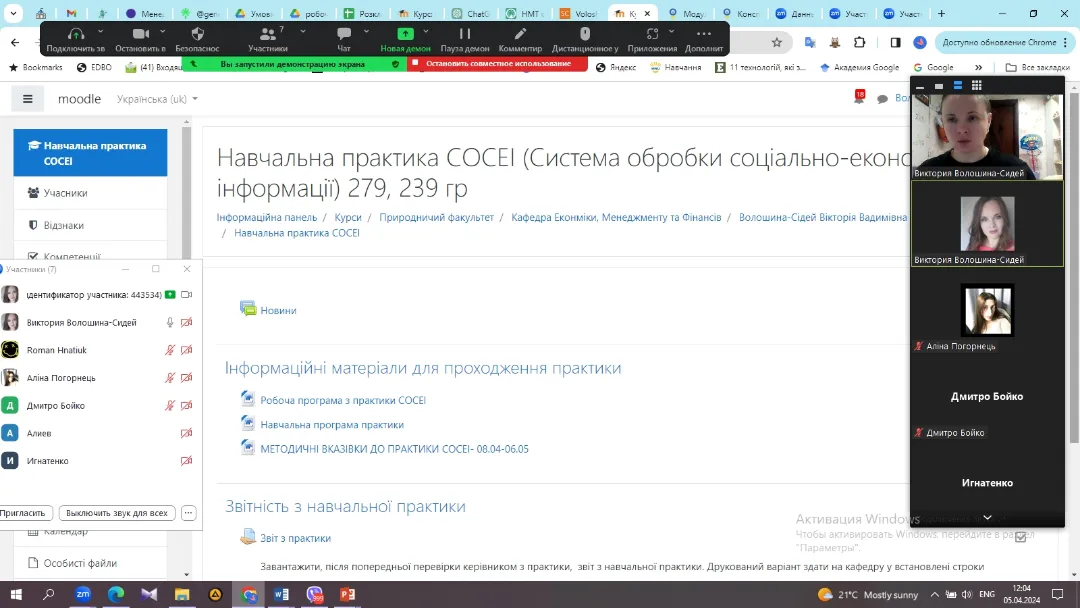
Task: Expand the Українська (uk) language dropdown
Action: click(x=157, y=99)
